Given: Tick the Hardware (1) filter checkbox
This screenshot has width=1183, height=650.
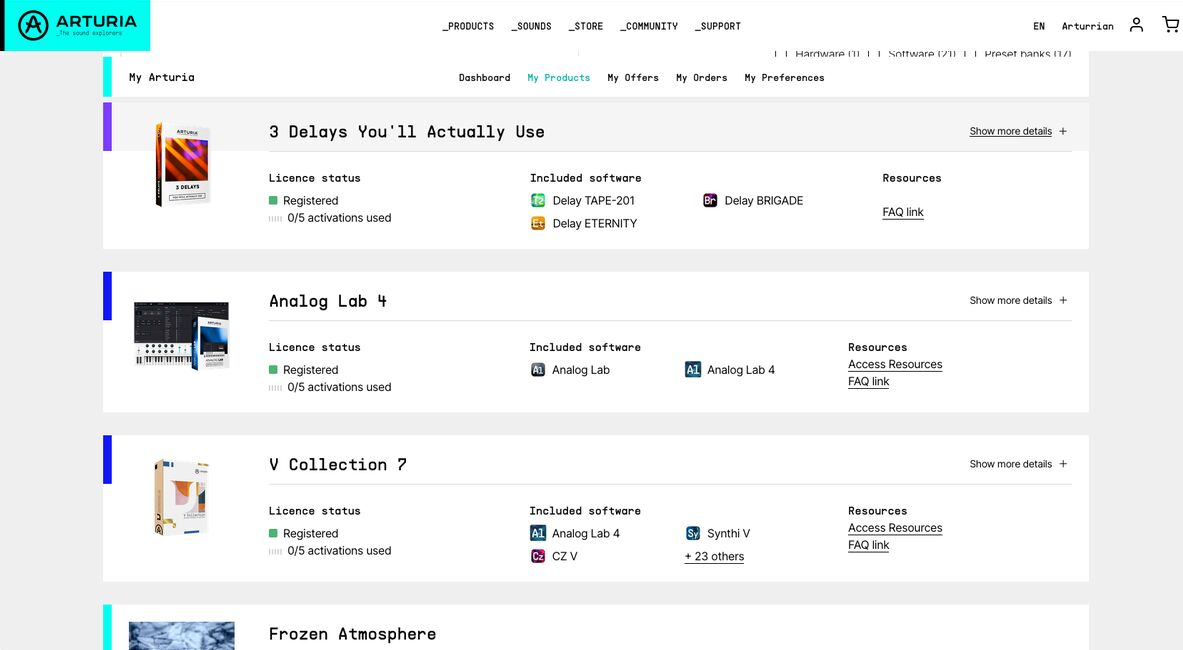Looking at the screenshot, I should pos(780,54).
